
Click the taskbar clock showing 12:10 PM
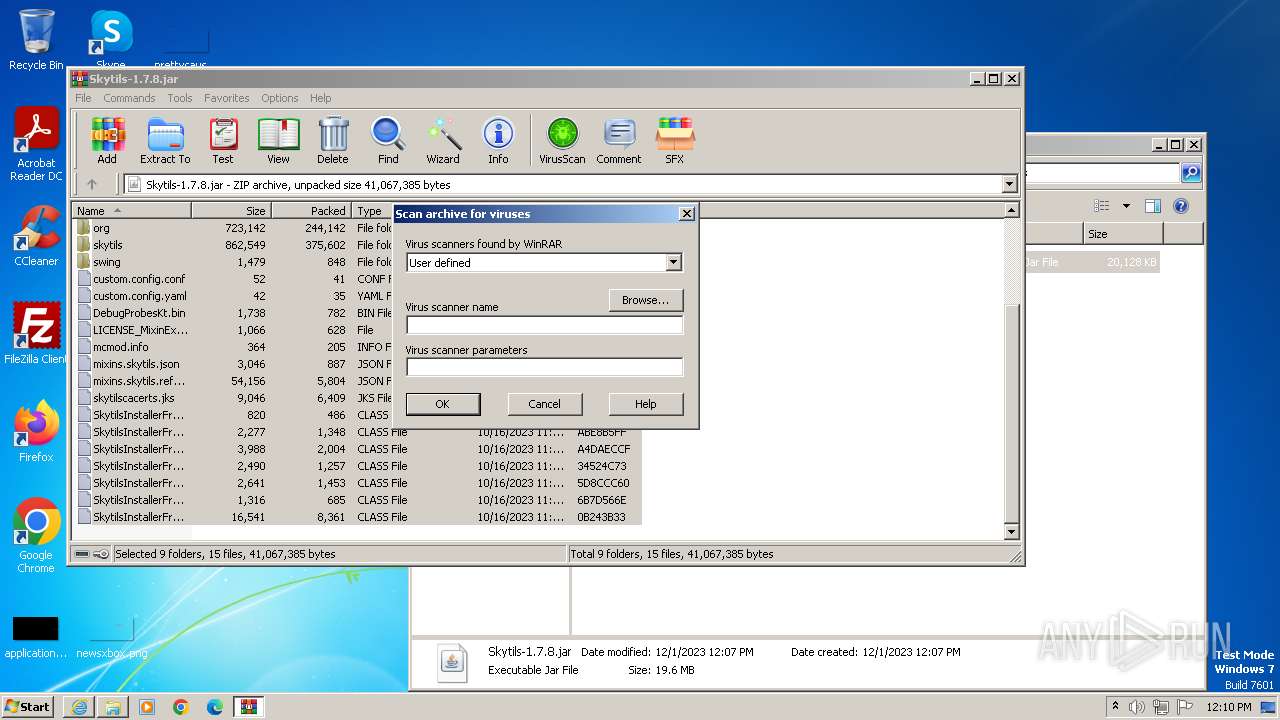[1229, 707]
